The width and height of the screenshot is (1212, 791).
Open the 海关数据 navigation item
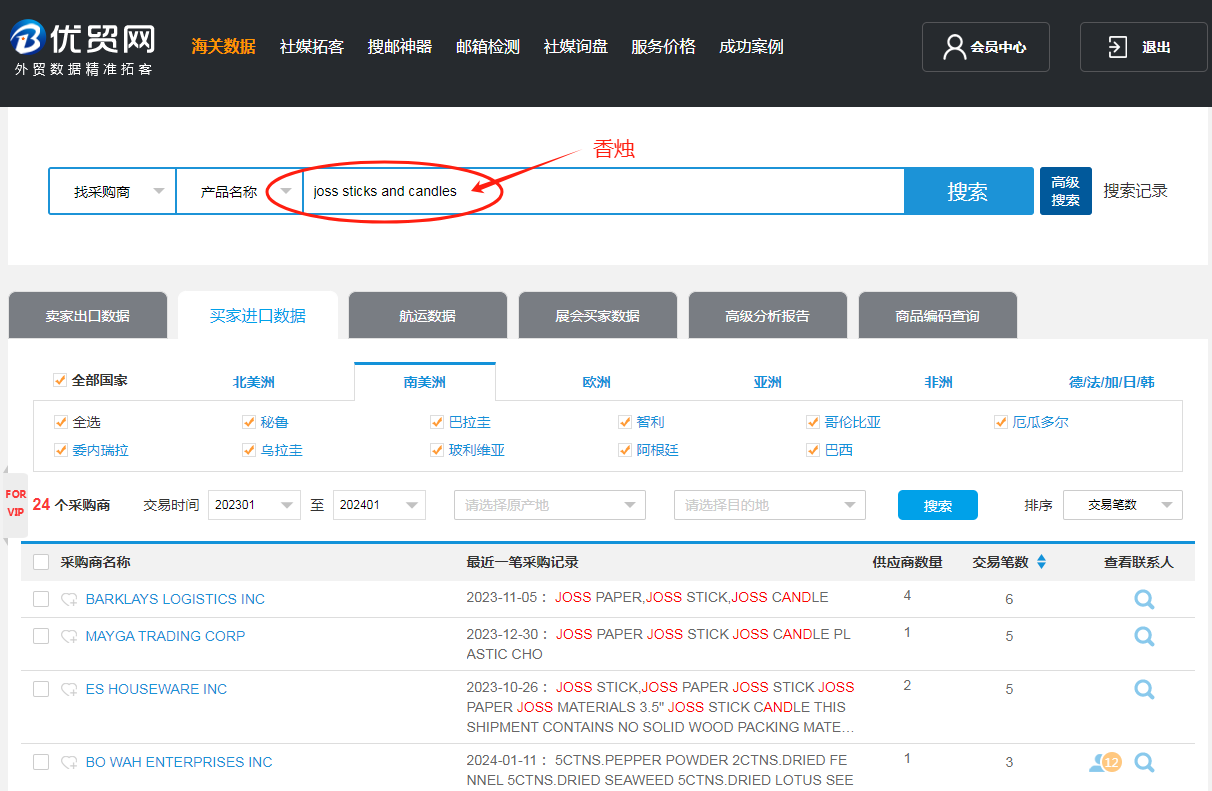[x=224, y=47]
